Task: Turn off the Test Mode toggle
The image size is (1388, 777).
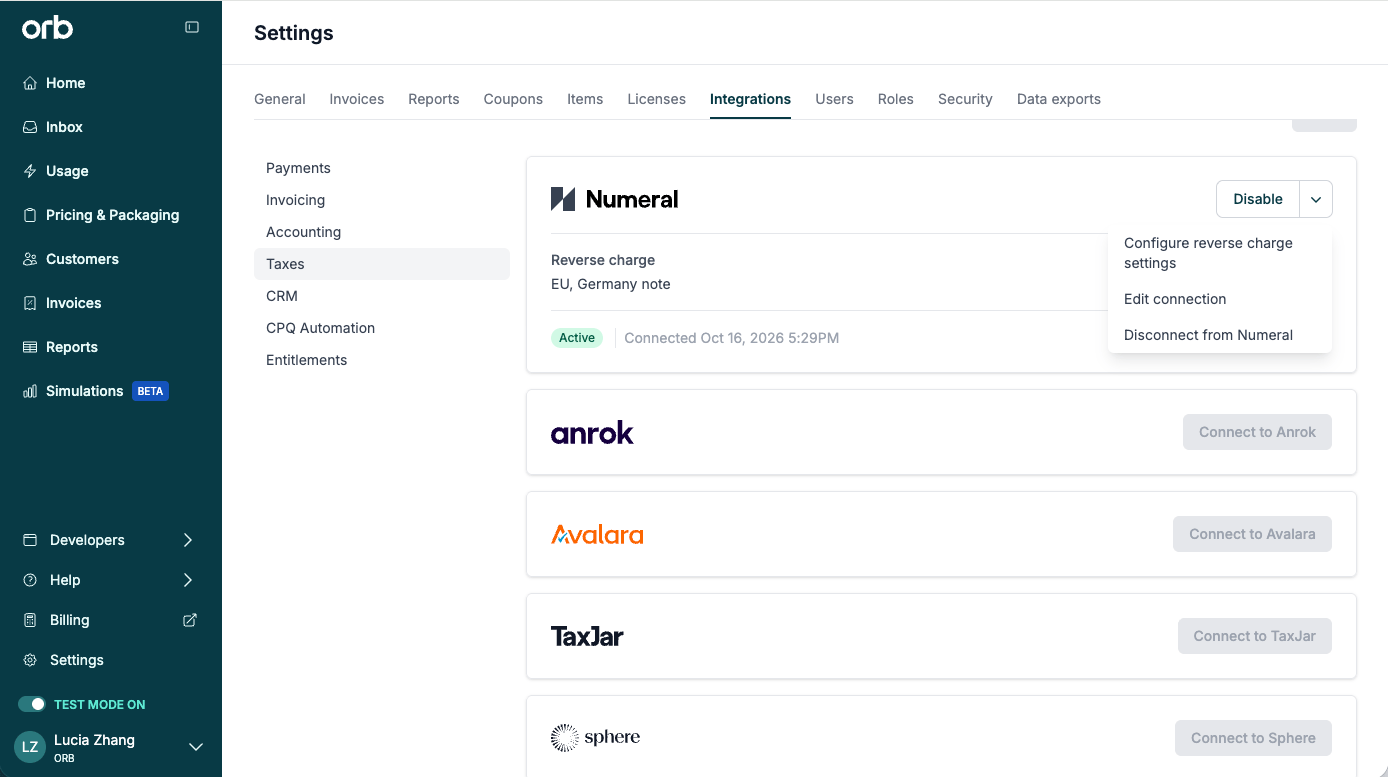Action: click(32, 704)
